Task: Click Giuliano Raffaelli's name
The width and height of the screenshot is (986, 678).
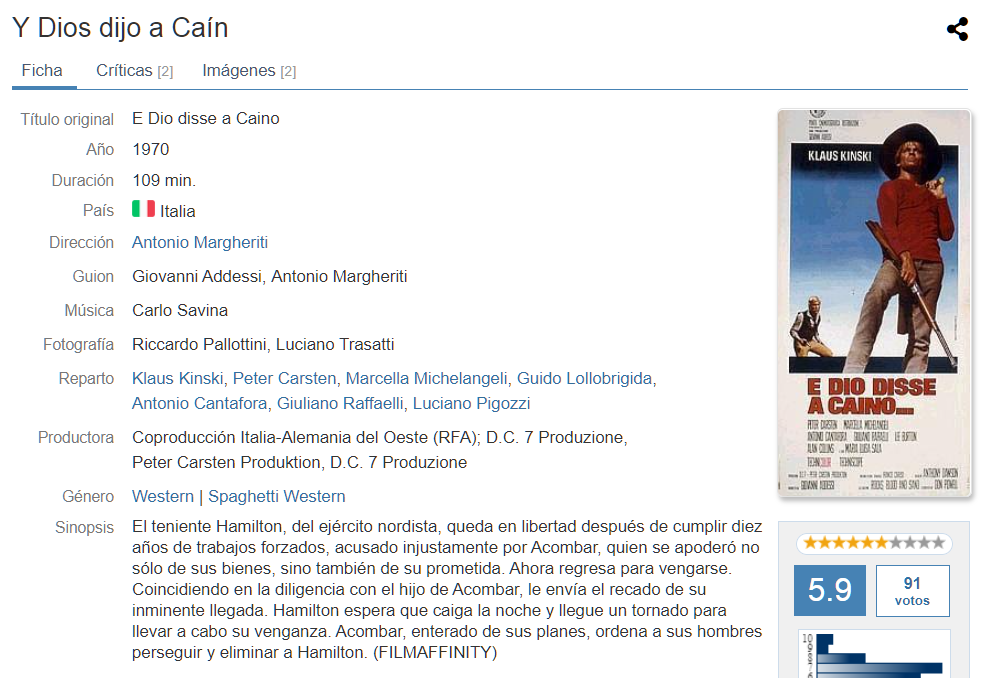Action: pos(340,403)
